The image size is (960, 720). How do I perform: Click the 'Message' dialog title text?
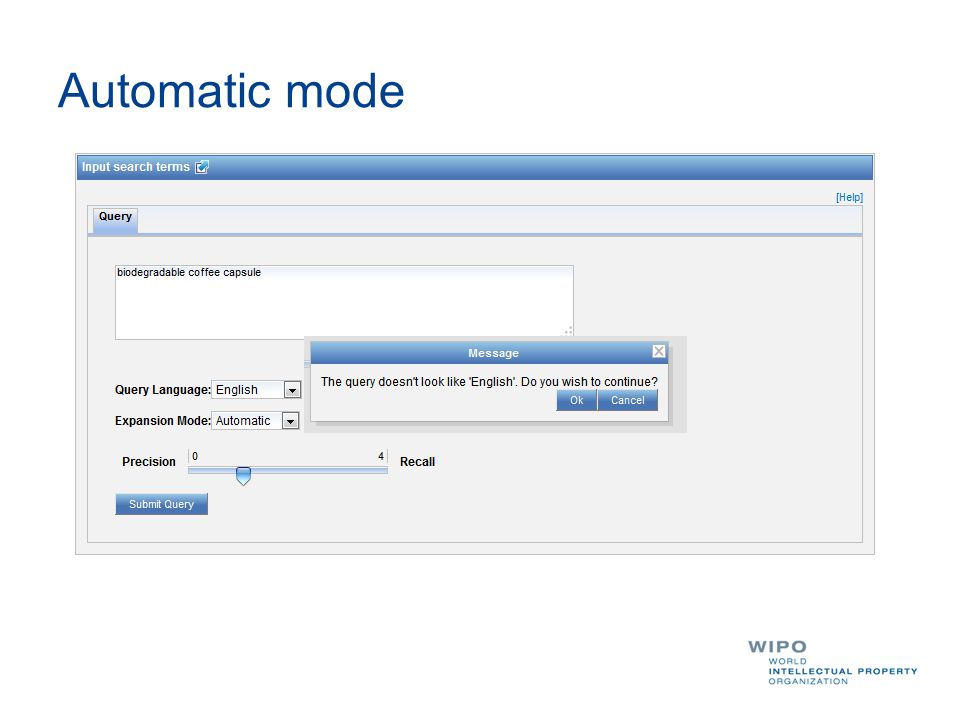point(493,353)
